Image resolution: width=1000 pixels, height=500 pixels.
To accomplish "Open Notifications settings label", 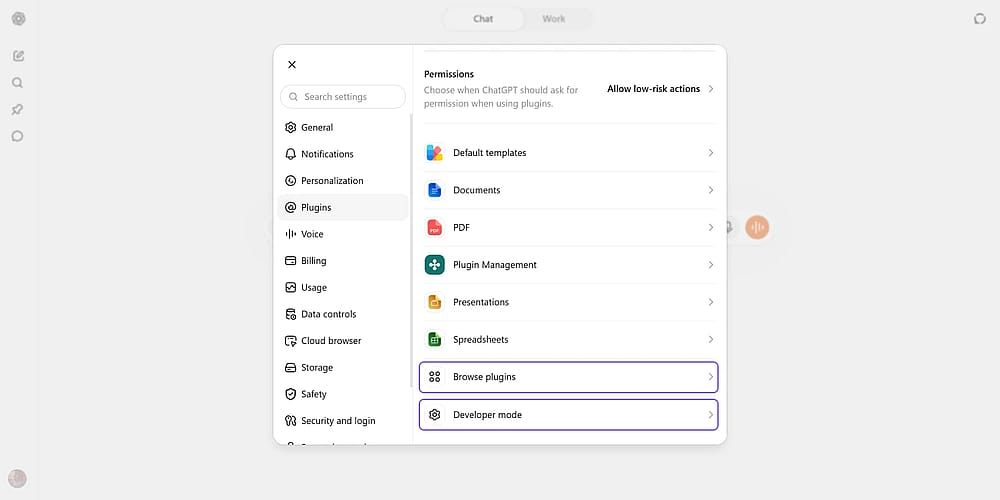I will pos(327,154).
